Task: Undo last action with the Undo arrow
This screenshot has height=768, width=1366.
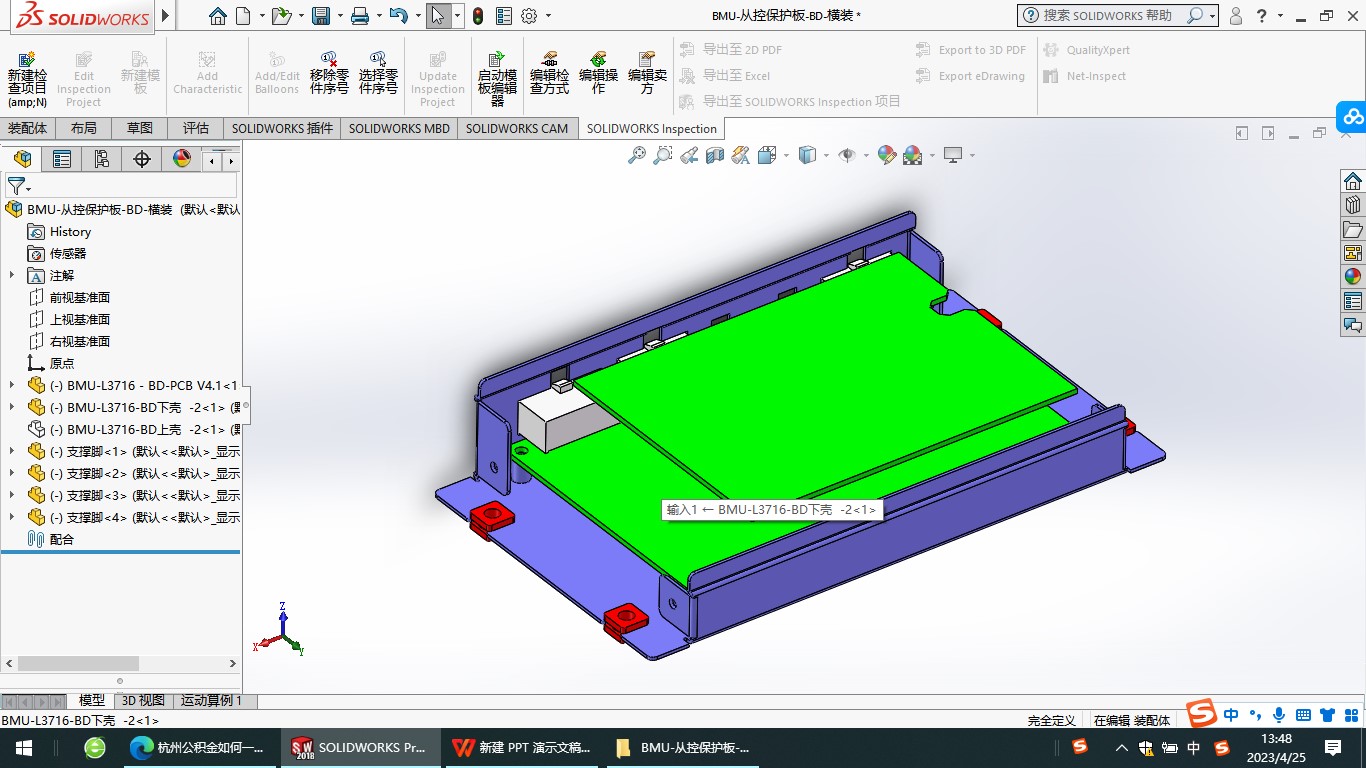Action: click(x=398, y=16)
